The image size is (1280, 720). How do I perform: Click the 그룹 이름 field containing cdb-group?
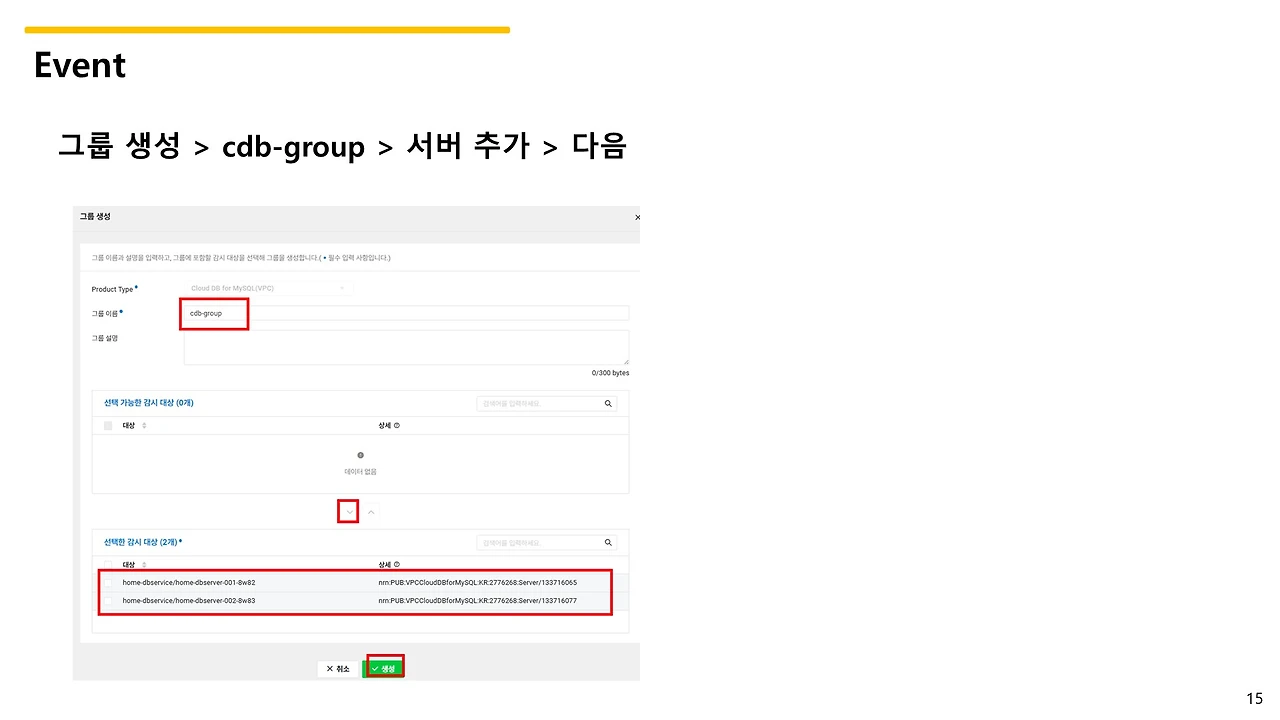click(213, 313)
